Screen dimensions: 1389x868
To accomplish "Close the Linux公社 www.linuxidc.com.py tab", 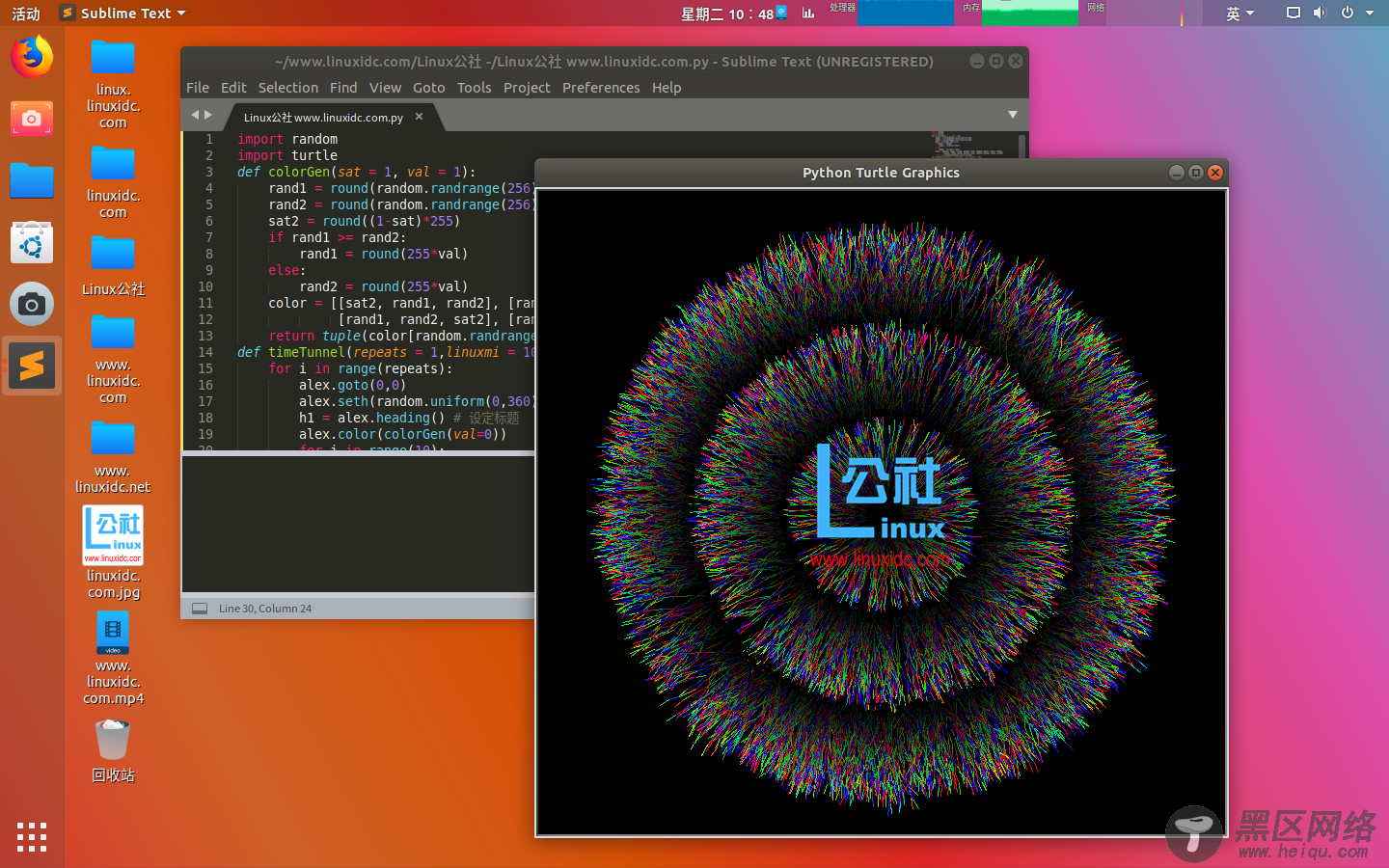I will [419, 117].
